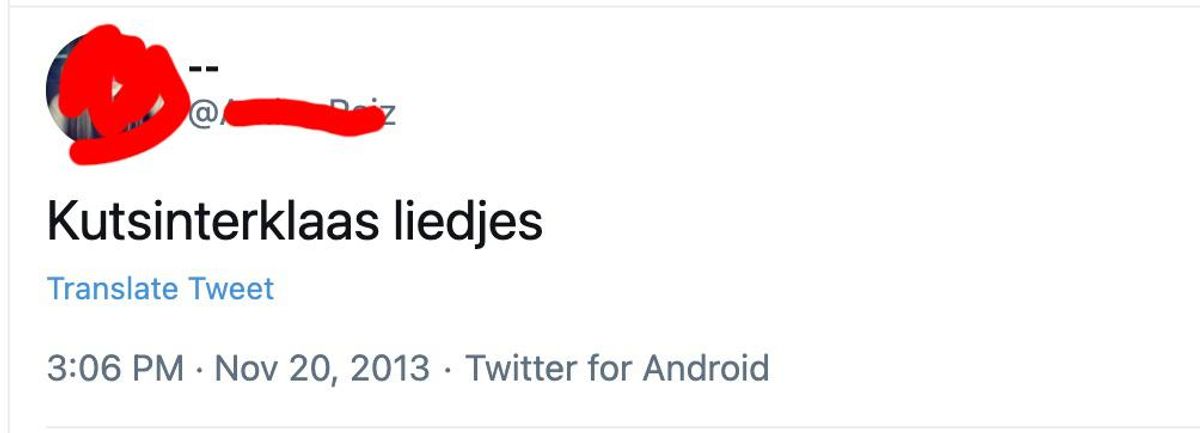This screenshot has width=1200, height=433.
Task: Open the 3:06 PM timestamp
Action: pos(116,368)
